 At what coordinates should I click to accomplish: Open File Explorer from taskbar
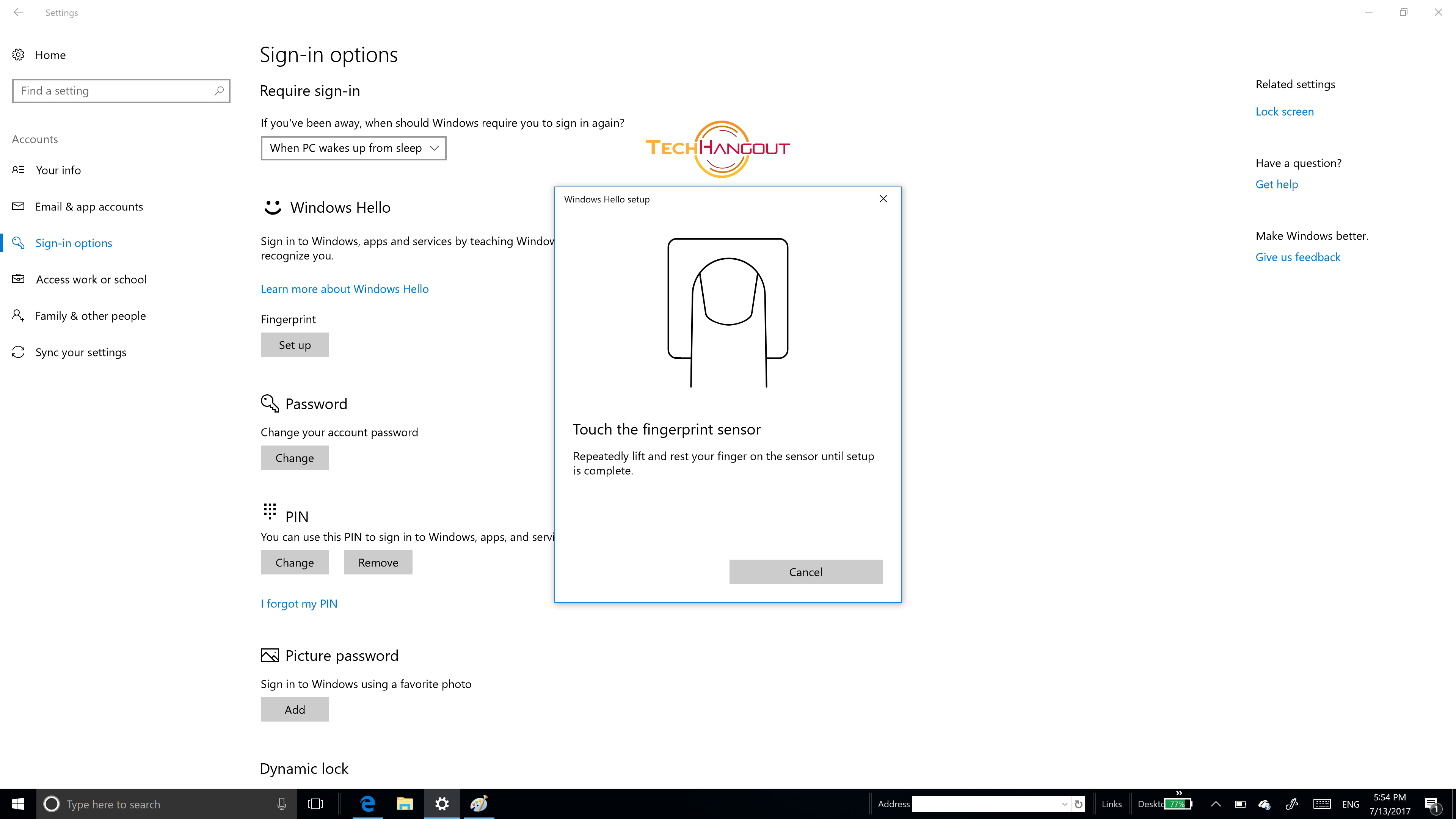point(405,804)
